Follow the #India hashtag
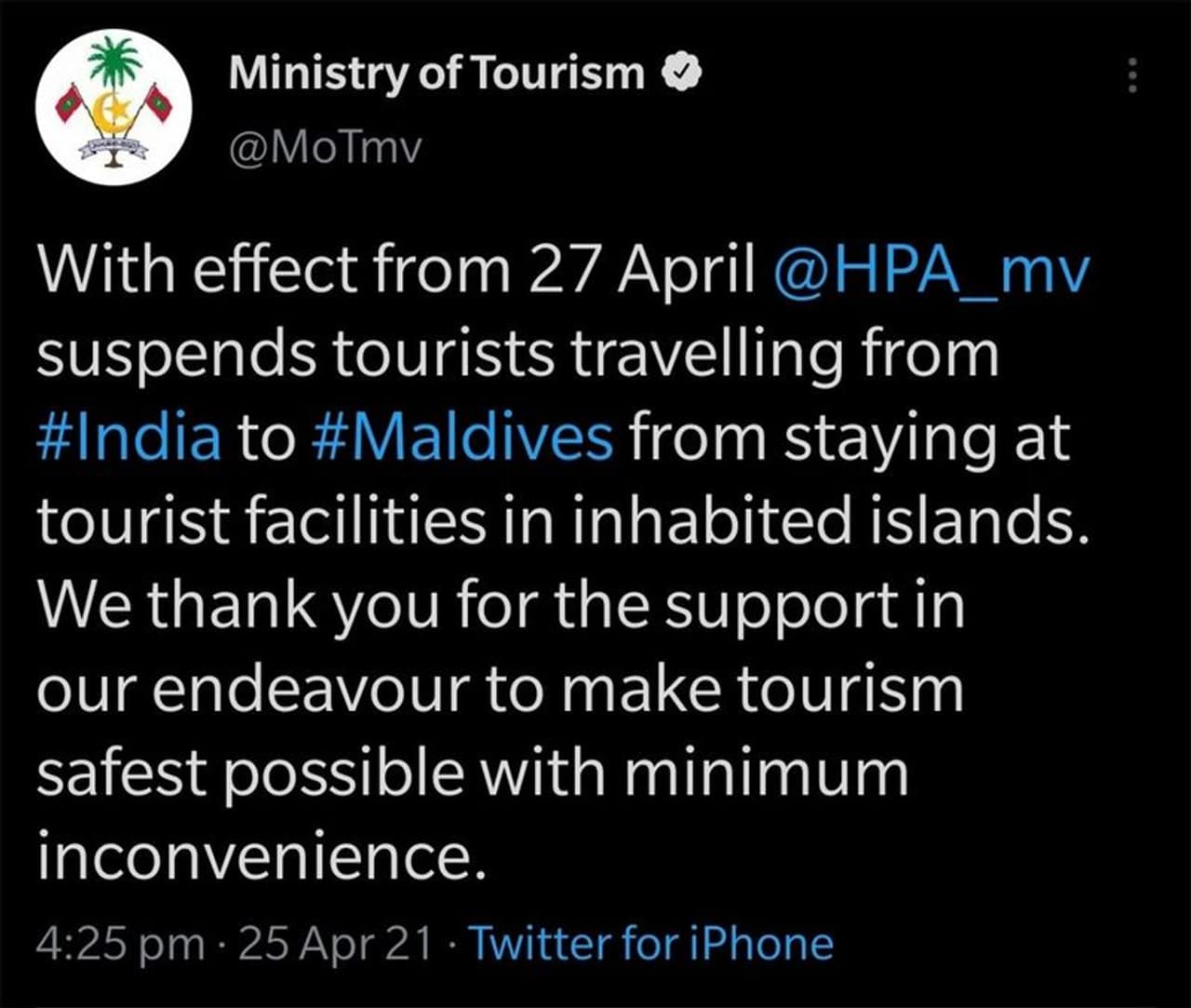The height and width of the screenshot is (1008, 1191). point(129,437)
